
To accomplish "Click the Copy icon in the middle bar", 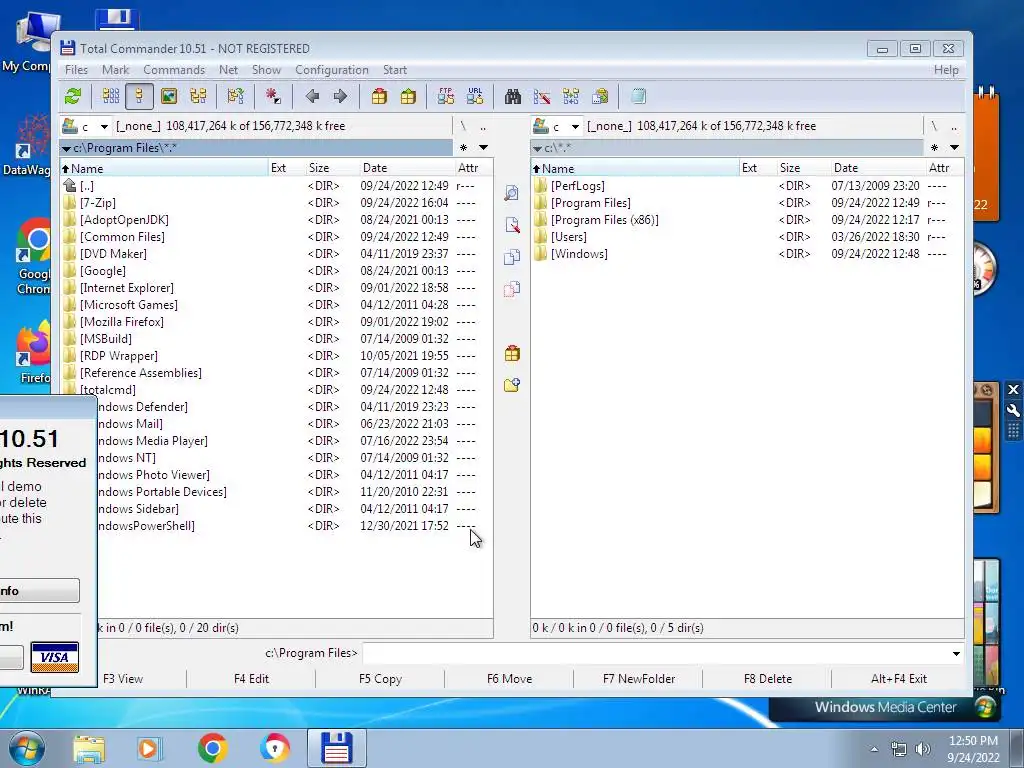I will pyautogui.click(x=512, y=257).
